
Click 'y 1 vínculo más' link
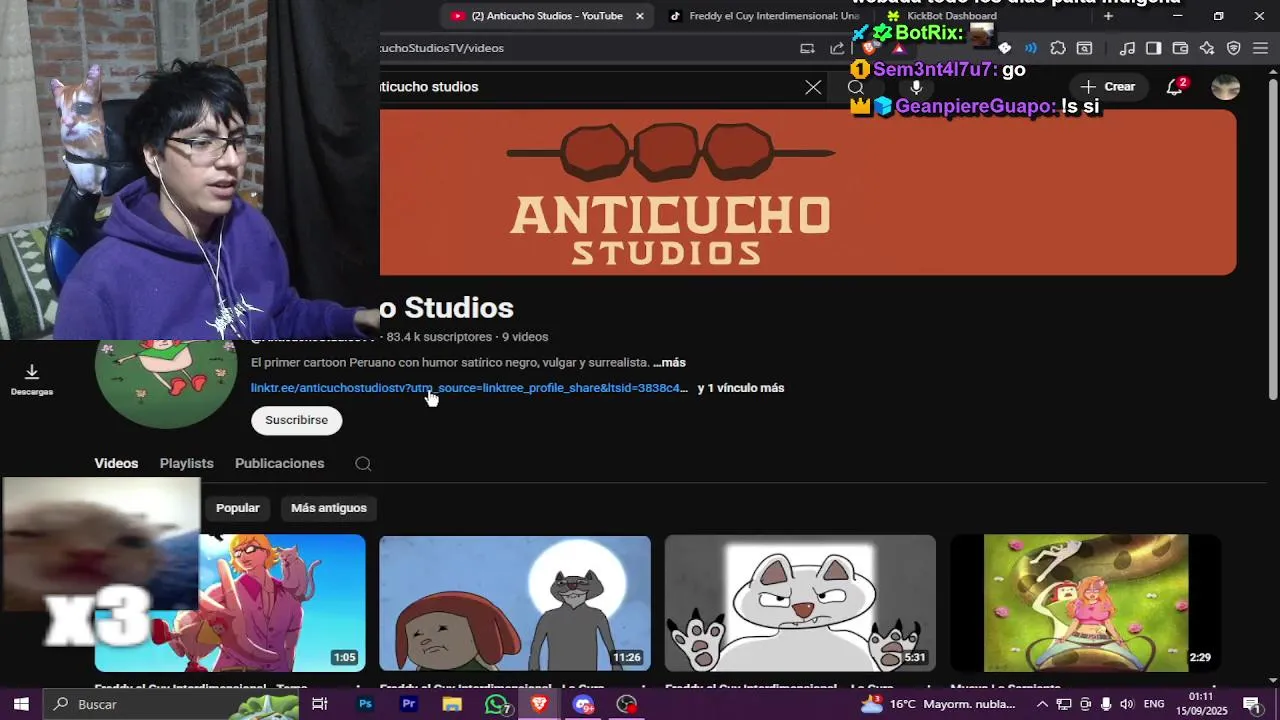pos(741,388)
